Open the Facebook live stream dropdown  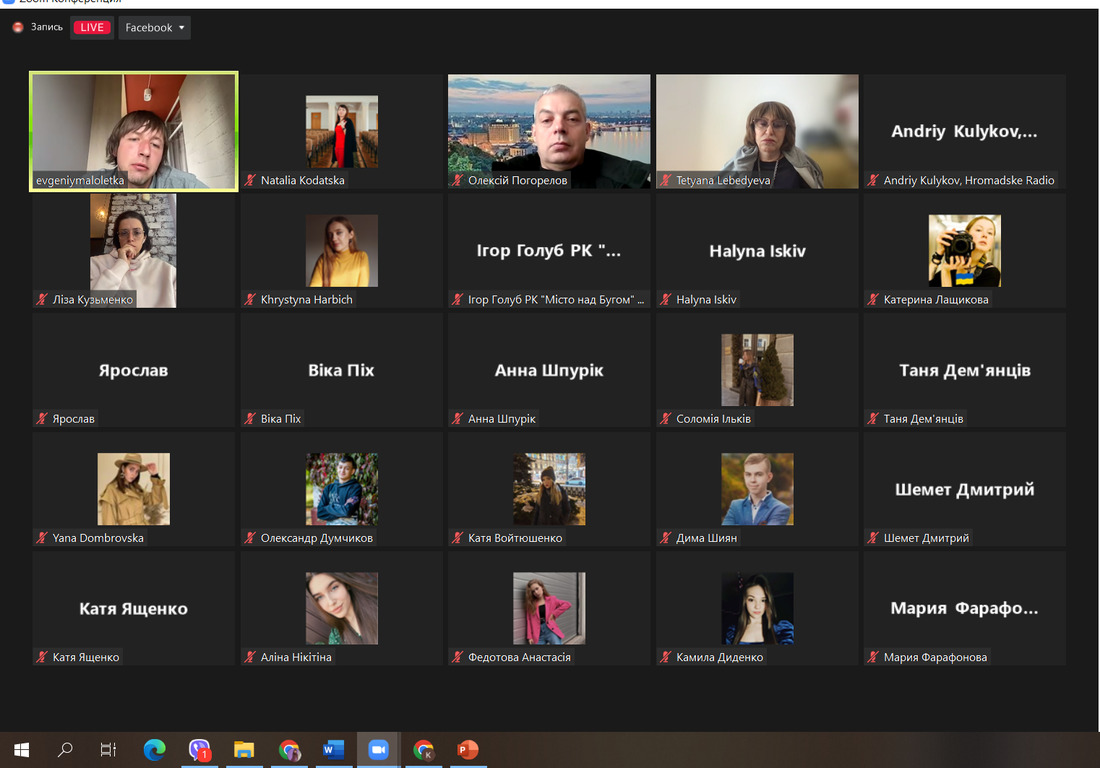154,27
